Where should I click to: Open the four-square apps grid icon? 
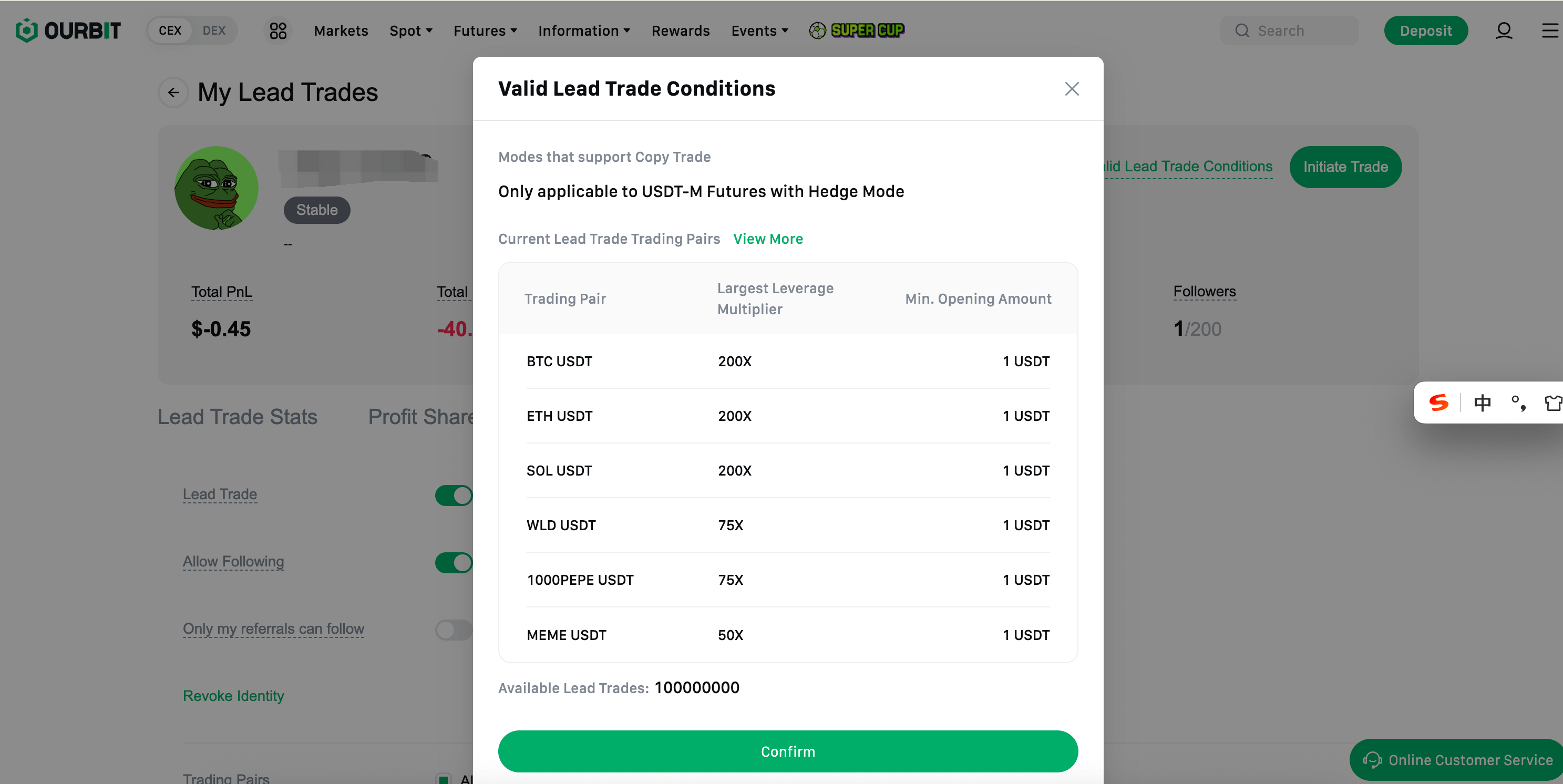278,30
